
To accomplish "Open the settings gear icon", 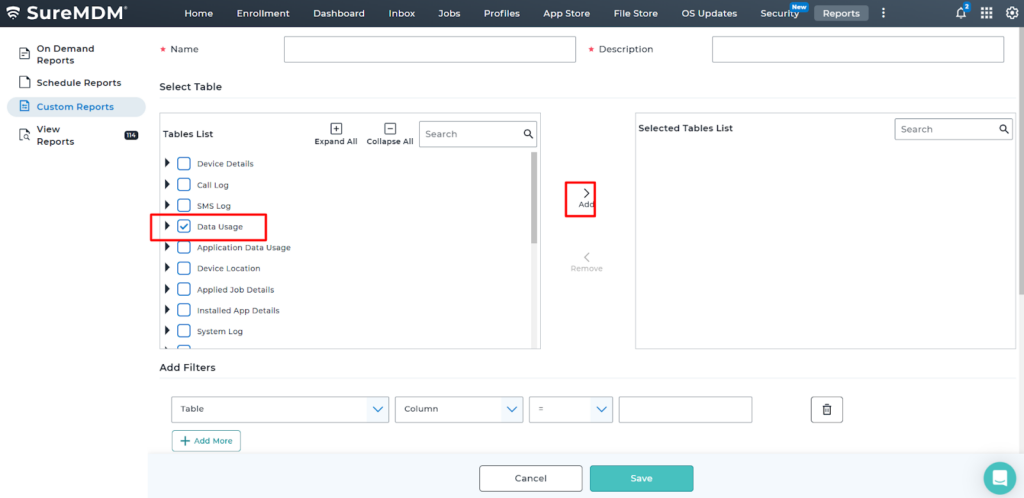I will click(1010, 13).
